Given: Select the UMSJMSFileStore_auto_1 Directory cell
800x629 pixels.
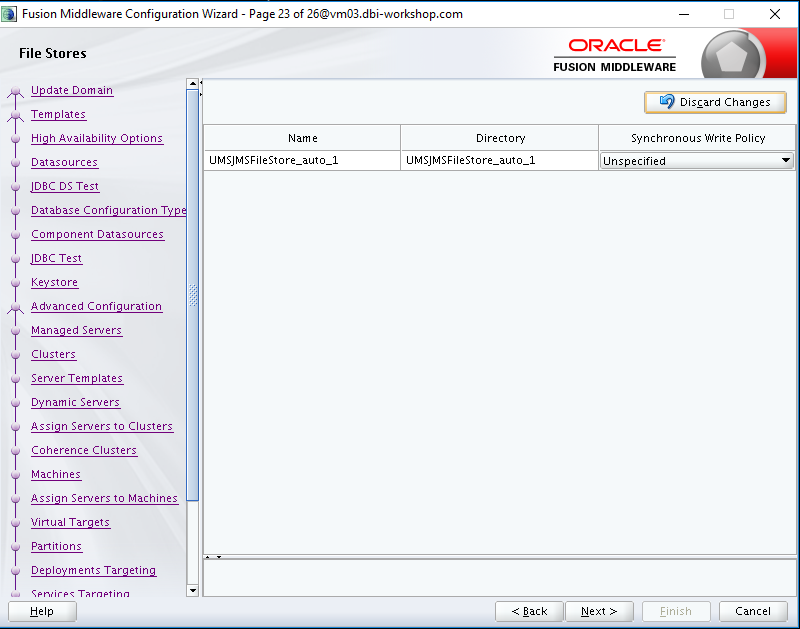Looking at the screenshot, I should (499, 160).
